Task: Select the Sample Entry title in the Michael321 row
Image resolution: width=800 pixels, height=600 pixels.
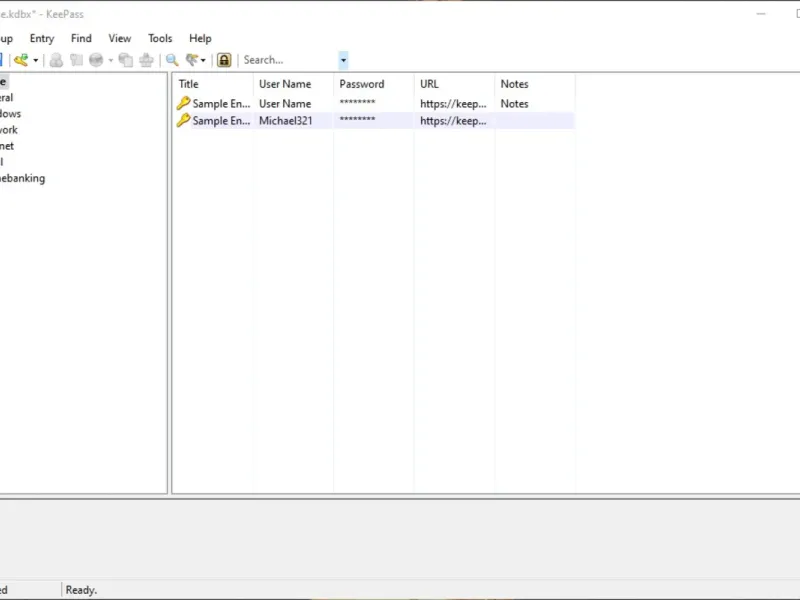Action: pos(221,121)
